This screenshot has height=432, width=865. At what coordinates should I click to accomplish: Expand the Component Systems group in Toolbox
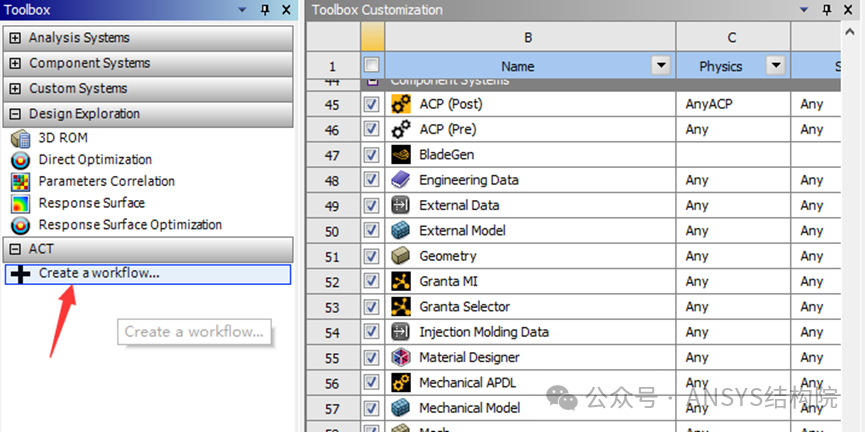(x=15, y=63)
